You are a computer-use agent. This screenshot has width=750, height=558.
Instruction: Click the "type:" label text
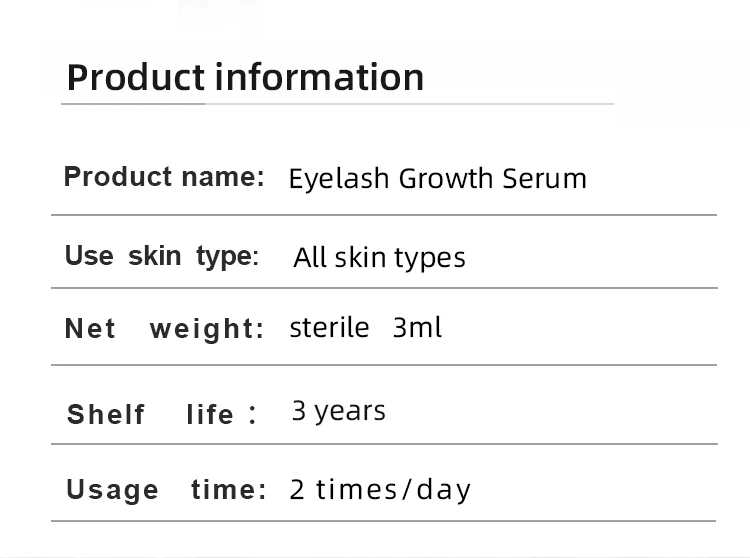pyautogui.click(x=227, y=257)
